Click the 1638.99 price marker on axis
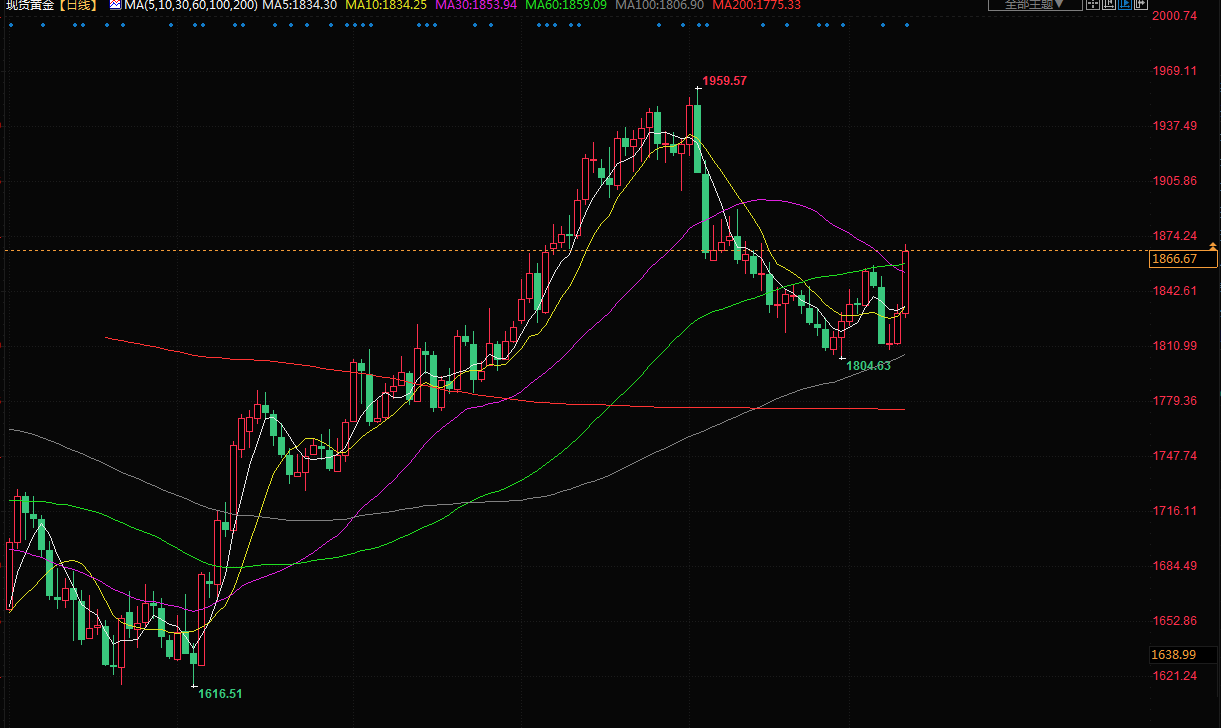This screenshot has width=1221, height=728. (x=1174, y=654)
